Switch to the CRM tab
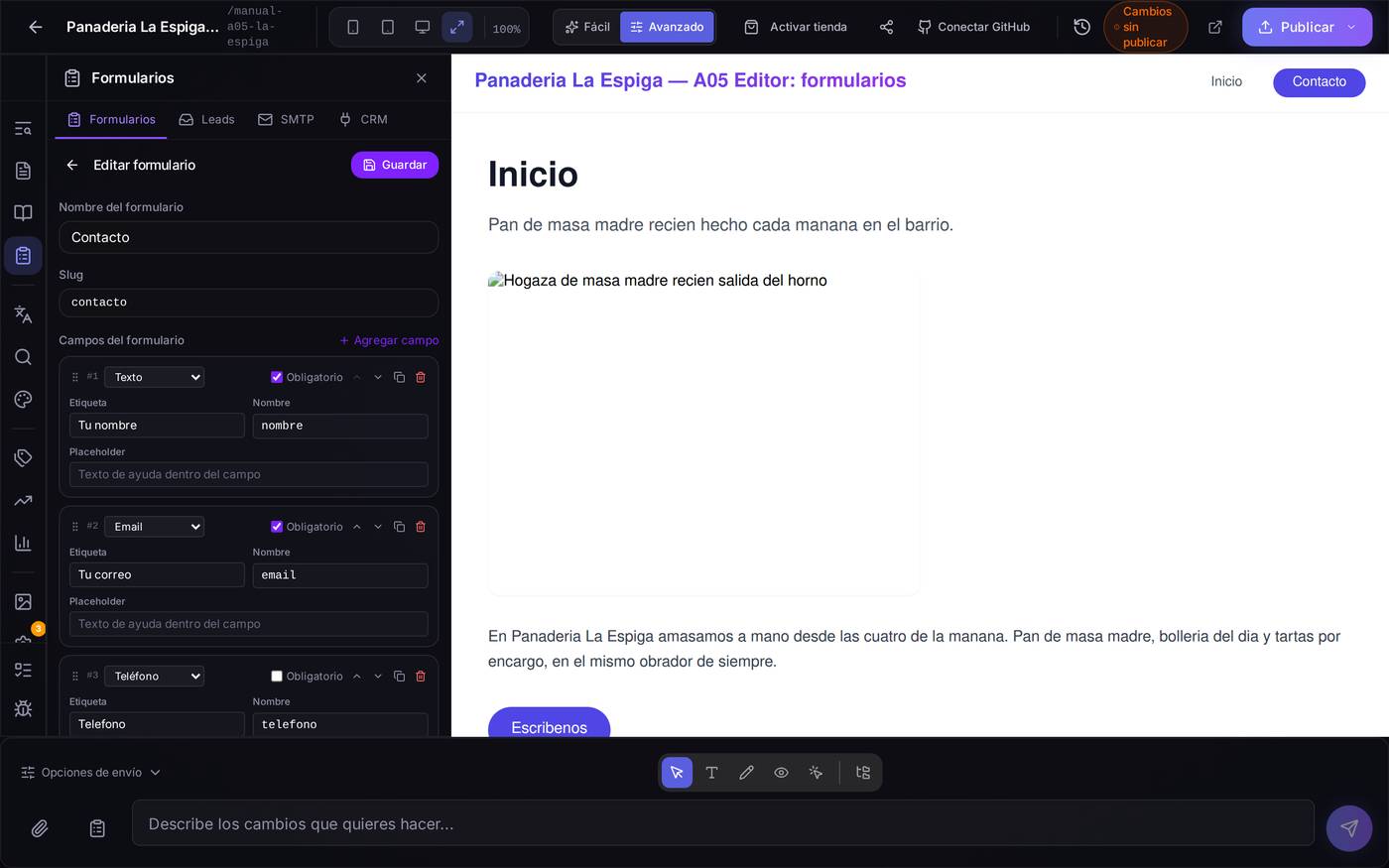The width and height of the screenshot is (1389, 868). [x=363, y=119]
